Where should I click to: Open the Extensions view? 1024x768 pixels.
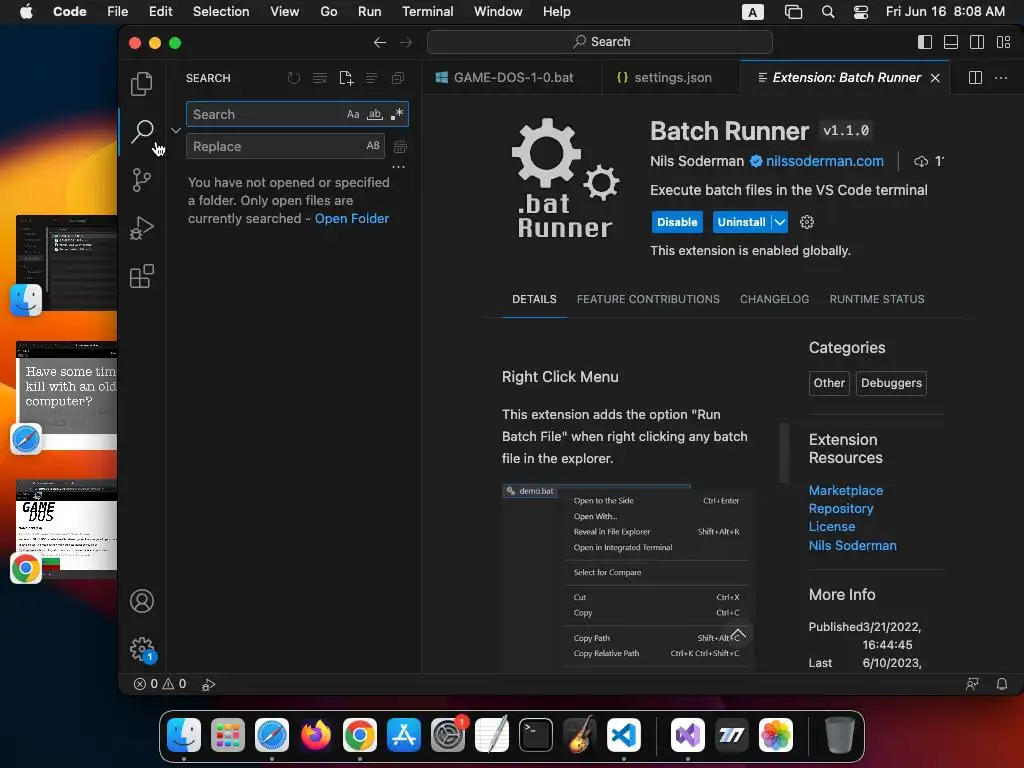point(142,276)
